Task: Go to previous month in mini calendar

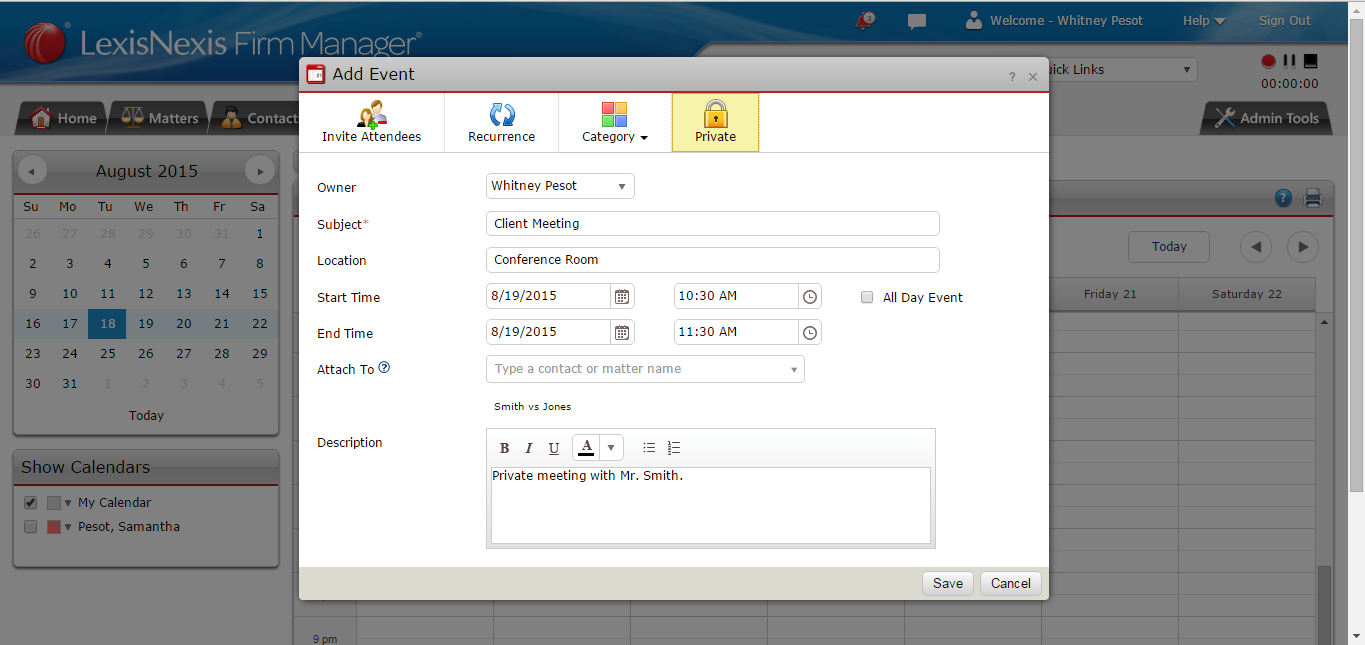Action: pos(31,171)
